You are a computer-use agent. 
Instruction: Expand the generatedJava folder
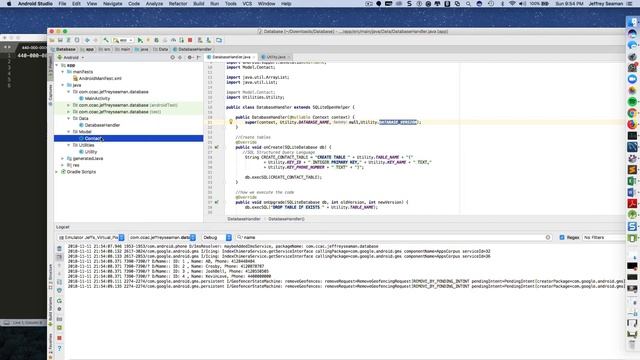coord(63,158)
